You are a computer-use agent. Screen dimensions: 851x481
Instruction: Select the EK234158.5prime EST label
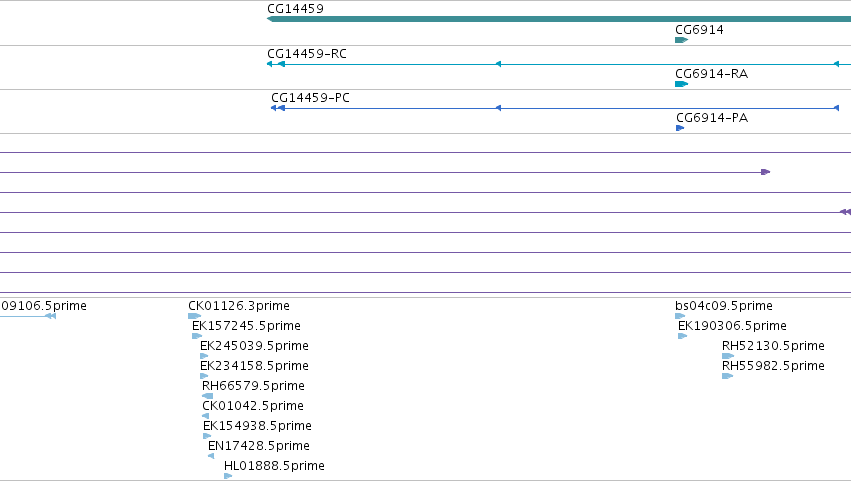(254, 366)
